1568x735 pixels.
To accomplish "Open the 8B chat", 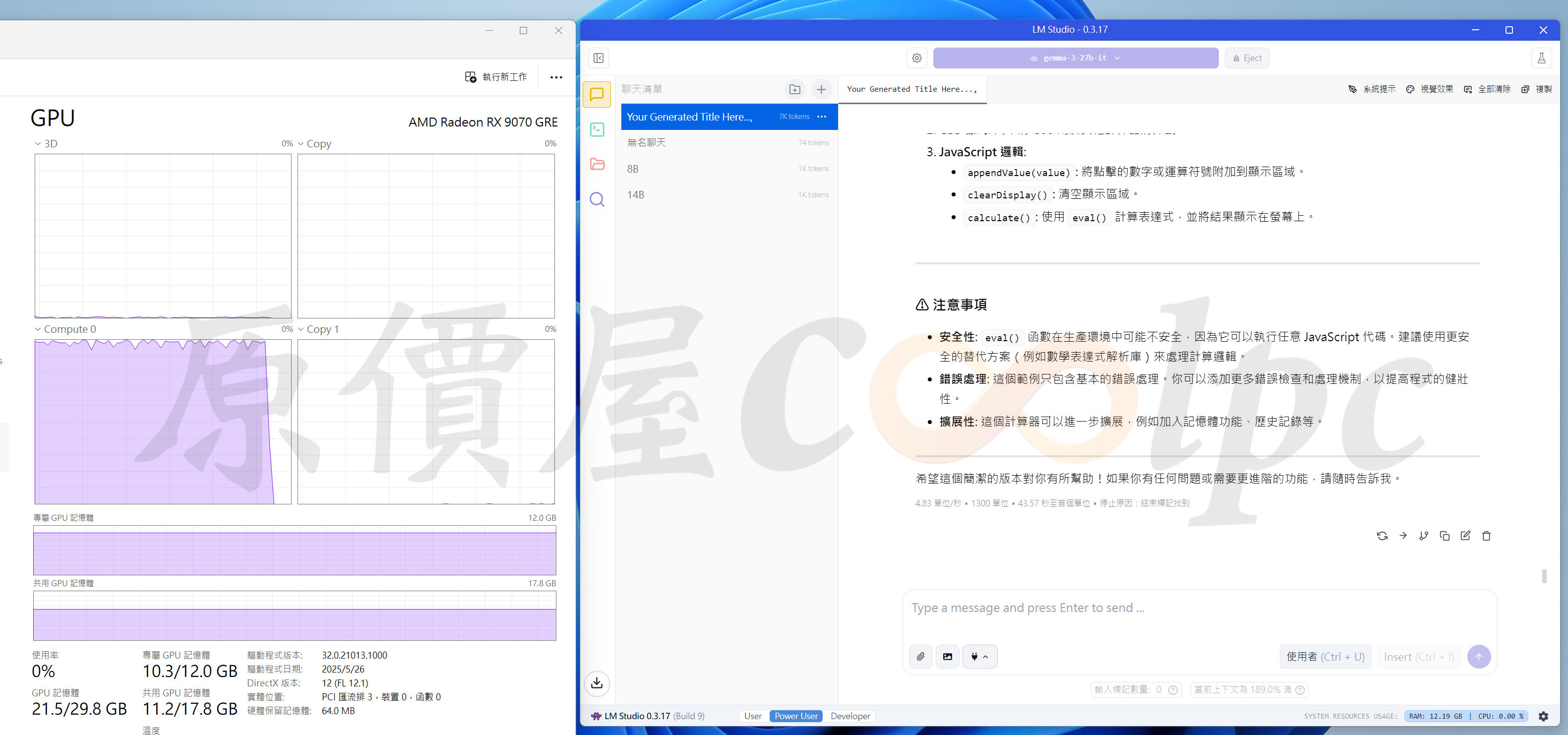I will (728, 169).
